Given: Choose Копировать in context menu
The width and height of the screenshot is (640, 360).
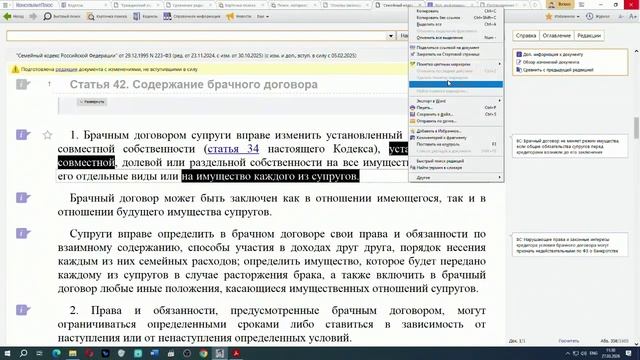Looking at the screenshot, I should point(456,11).
